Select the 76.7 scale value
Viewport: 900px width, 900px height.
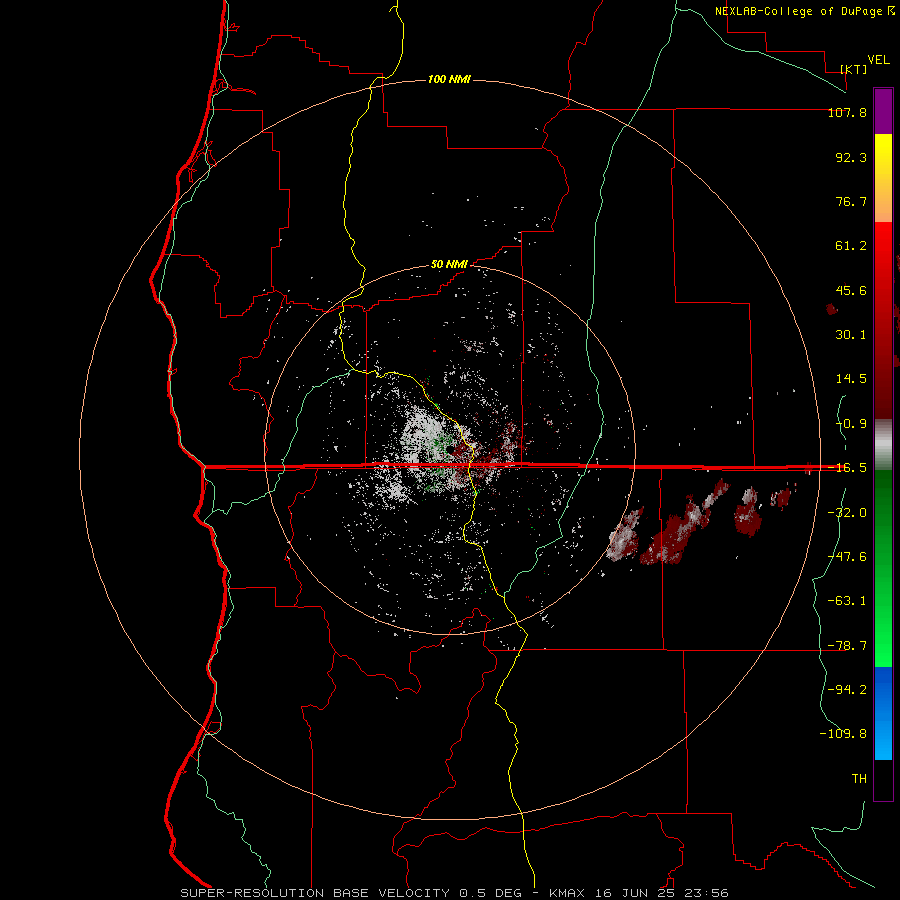[x=851, y=201]
